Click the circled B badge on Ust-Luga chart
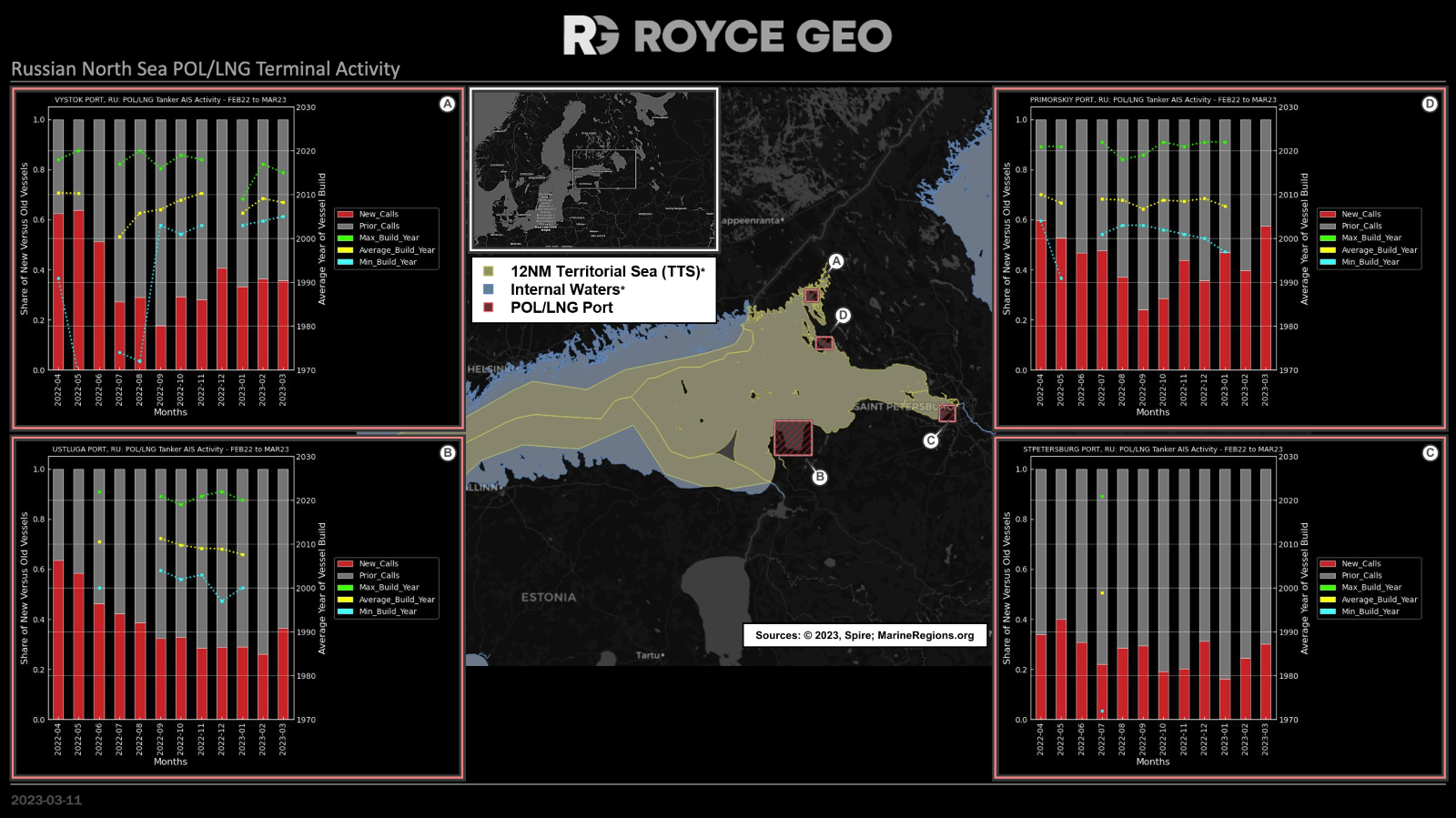The height and width of the screenshot is (818, 1456). [x=447, y=453]
